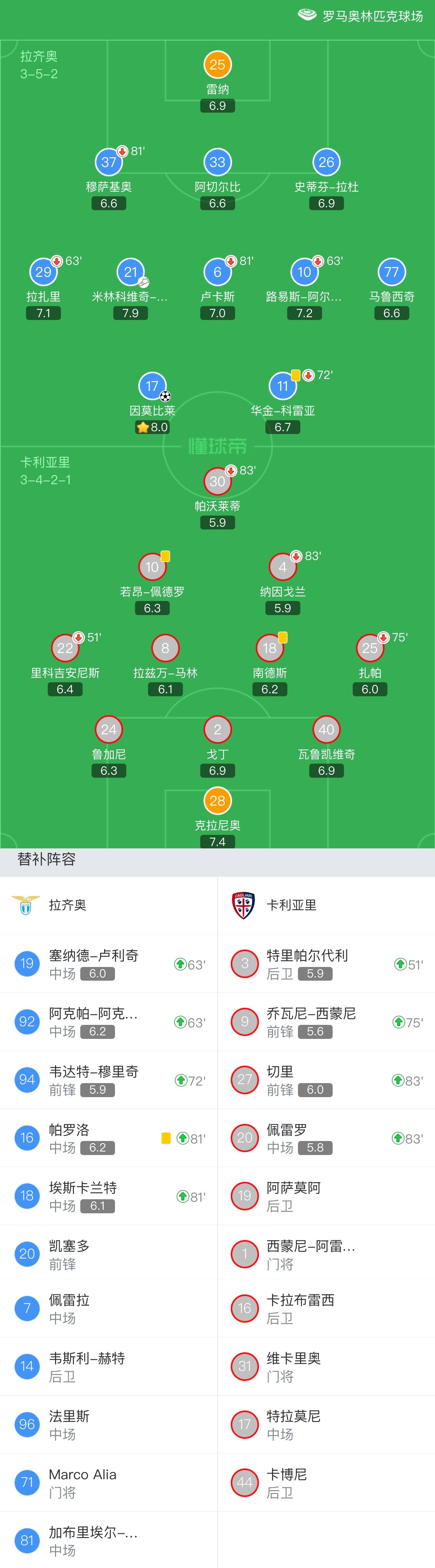Viewport: 435px width, 1568px height.
Task: Select 因莫比莱 number 17 player icon
Action: pos(152,386)
